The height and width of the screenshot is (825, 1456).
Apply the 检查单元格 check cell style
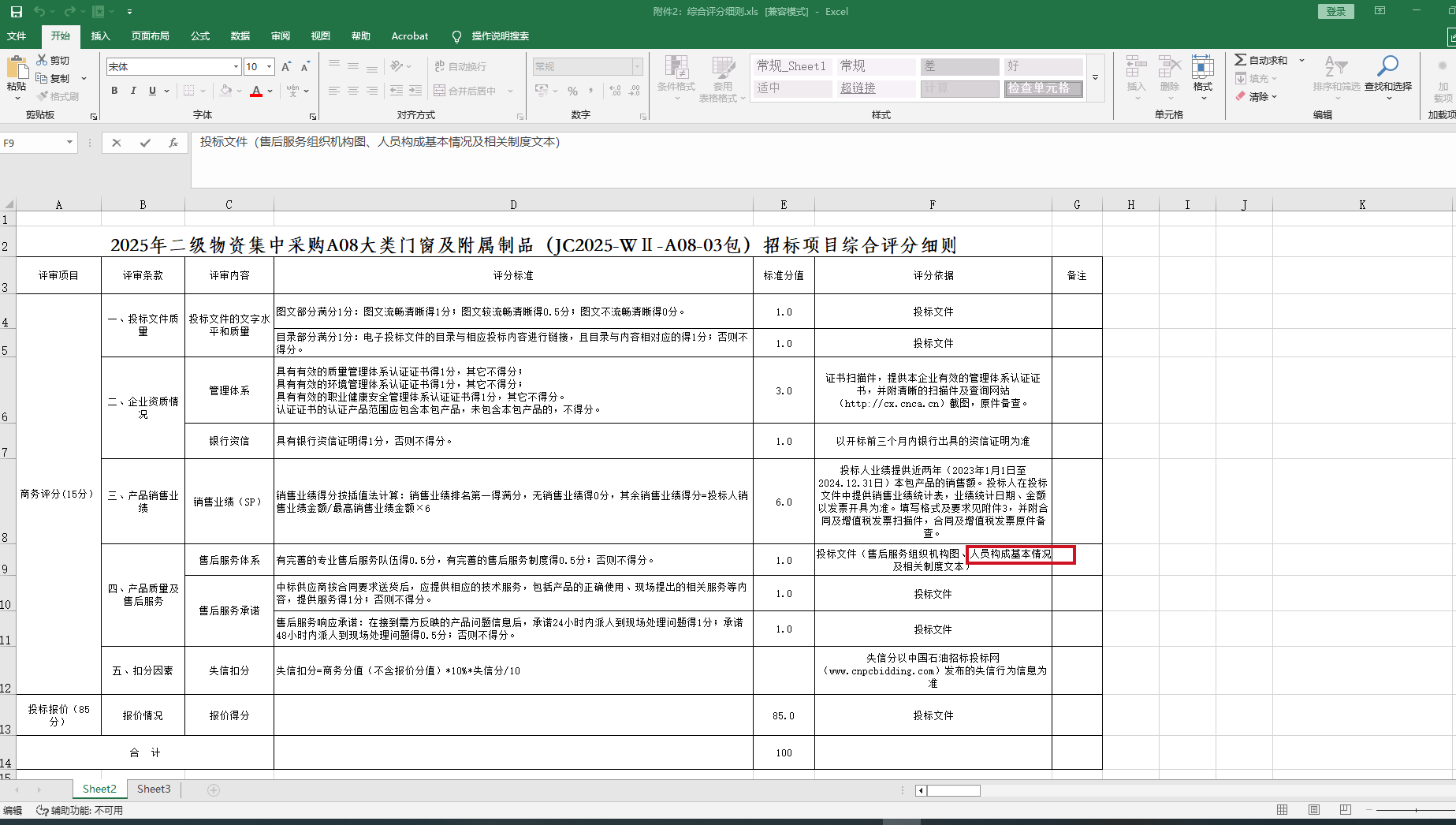click(x=1043, y=88)
